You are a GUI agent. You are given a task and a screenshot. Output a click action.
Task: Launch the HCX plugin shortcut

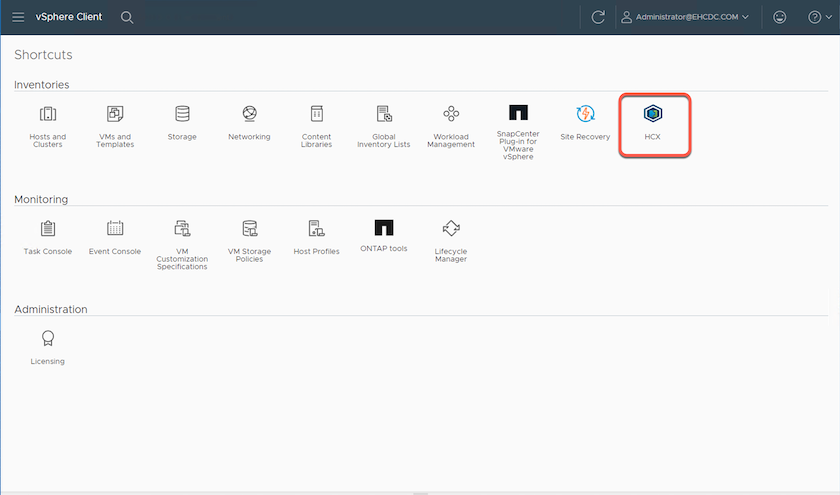652,123
